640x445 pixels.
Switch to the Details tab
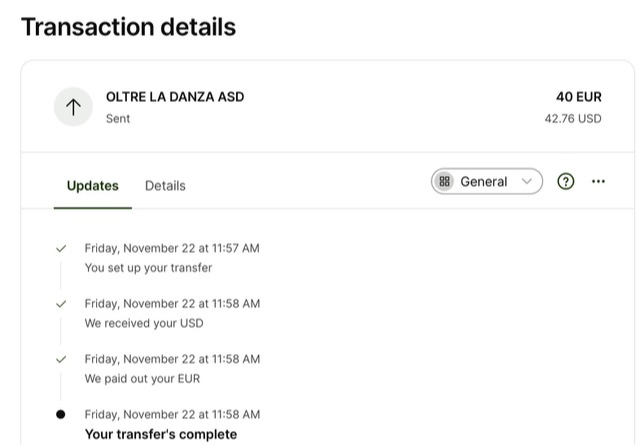165,185
